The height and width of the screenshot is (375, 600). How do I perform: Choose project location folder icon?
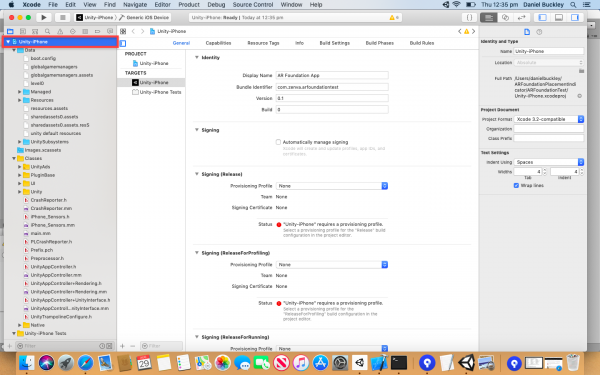(x=581, y=71)
